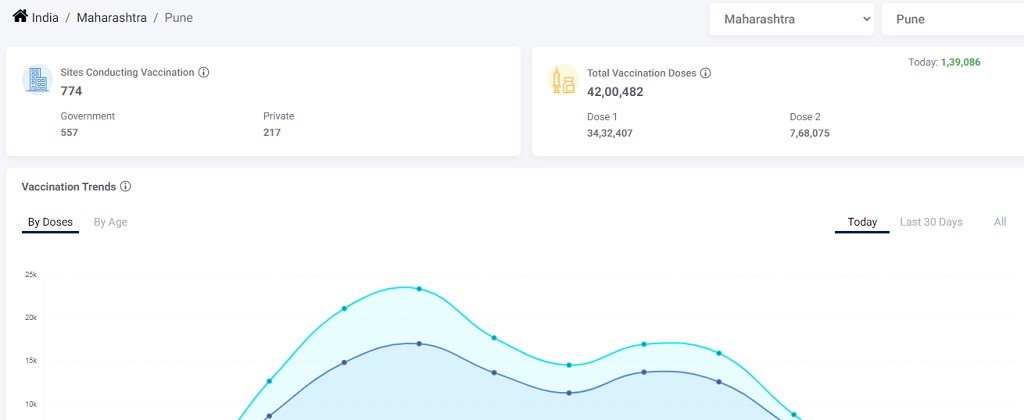Screen dimensions: 1024x420
Task: Click the peak point on the cyan line
Action: point(419,289)
